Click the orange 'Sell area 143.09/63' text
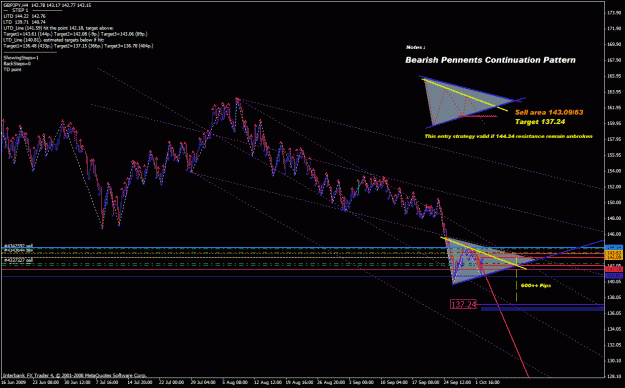625x388 pixels. (x=549, y=112)
